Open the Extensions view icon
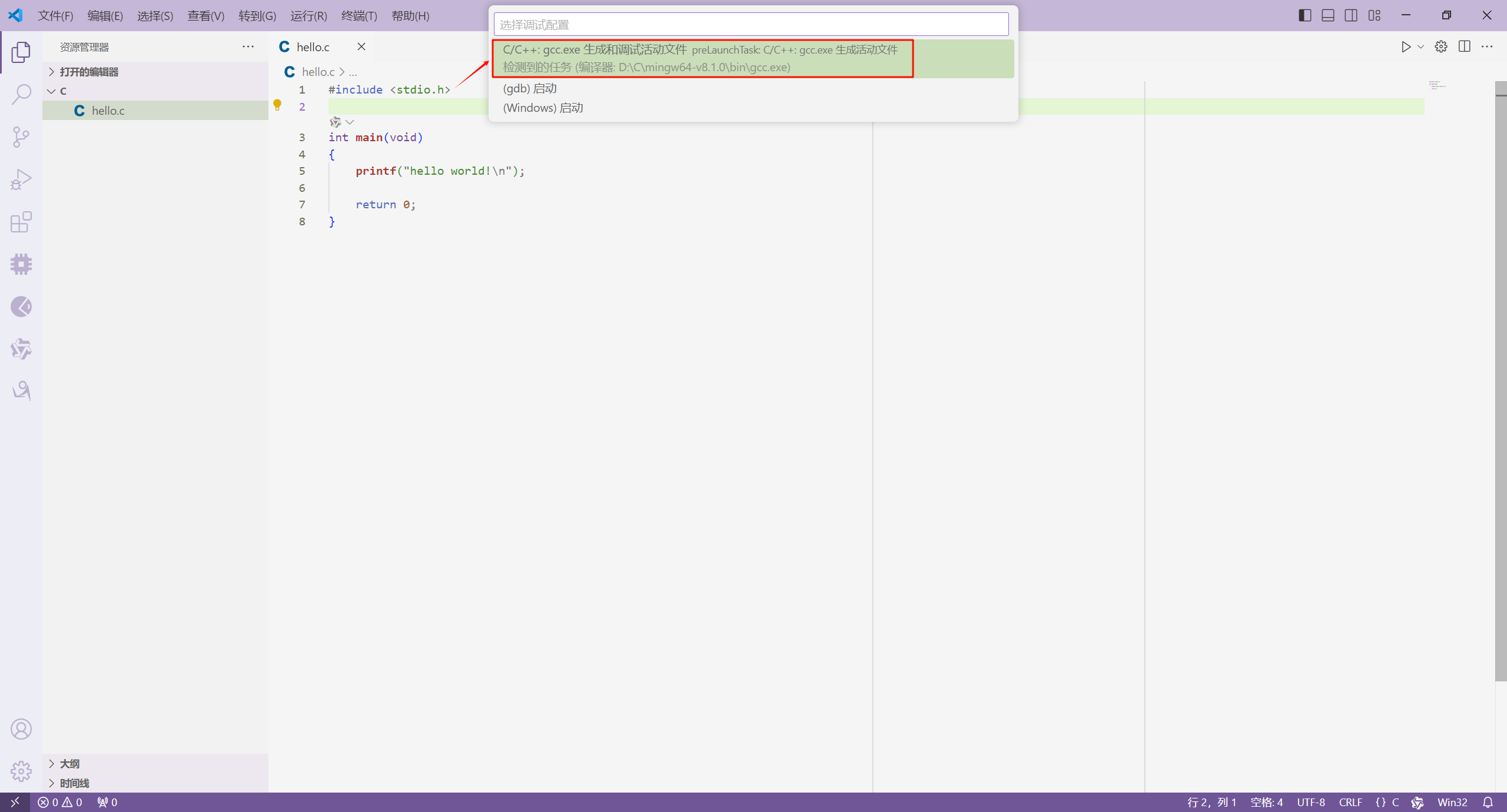Viewport: 1507px width, 812px height. pos(21,222)
